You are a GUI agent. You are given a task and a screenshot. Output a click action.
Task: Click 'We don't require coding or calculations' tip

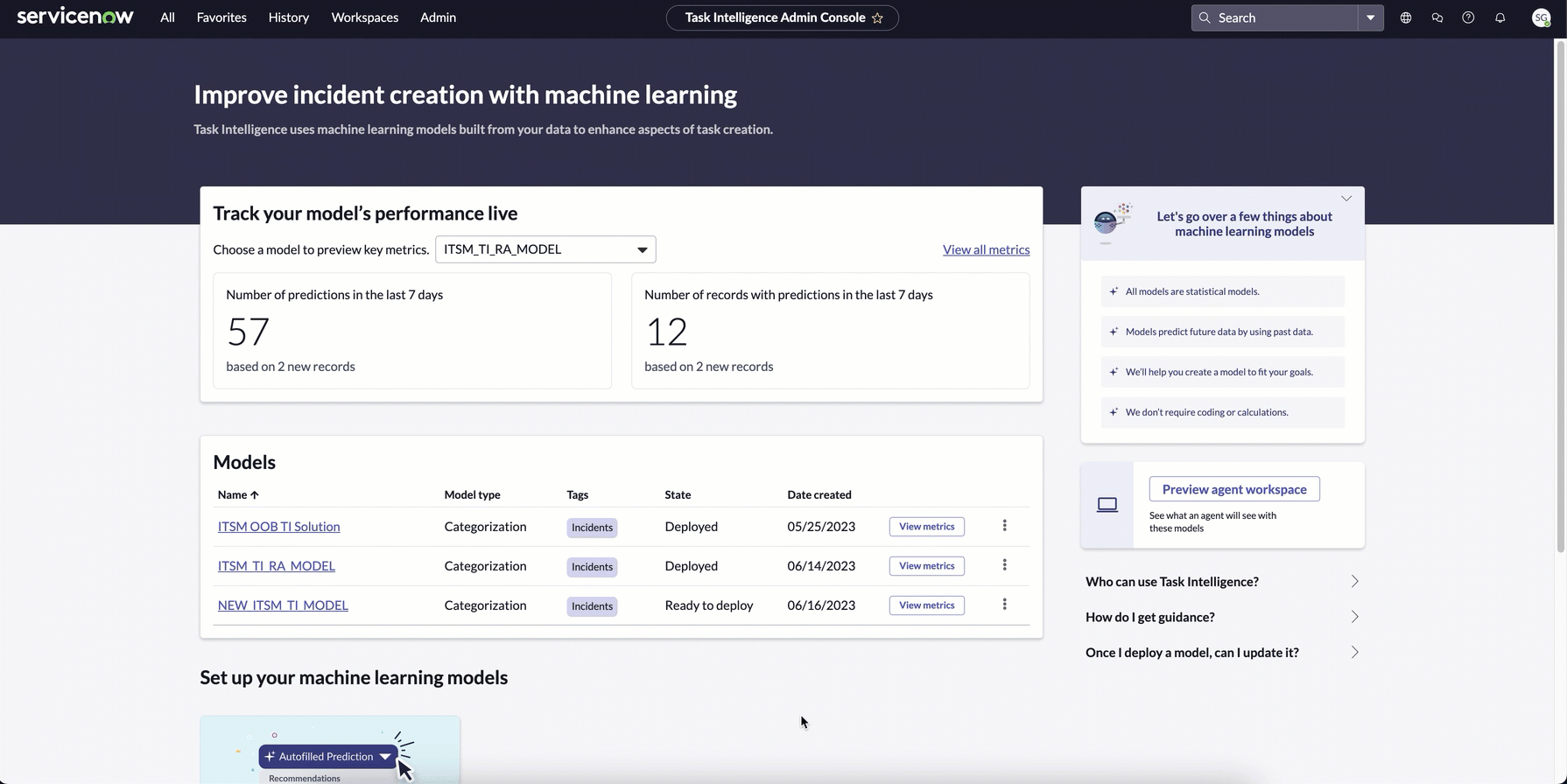[1222, 412]
